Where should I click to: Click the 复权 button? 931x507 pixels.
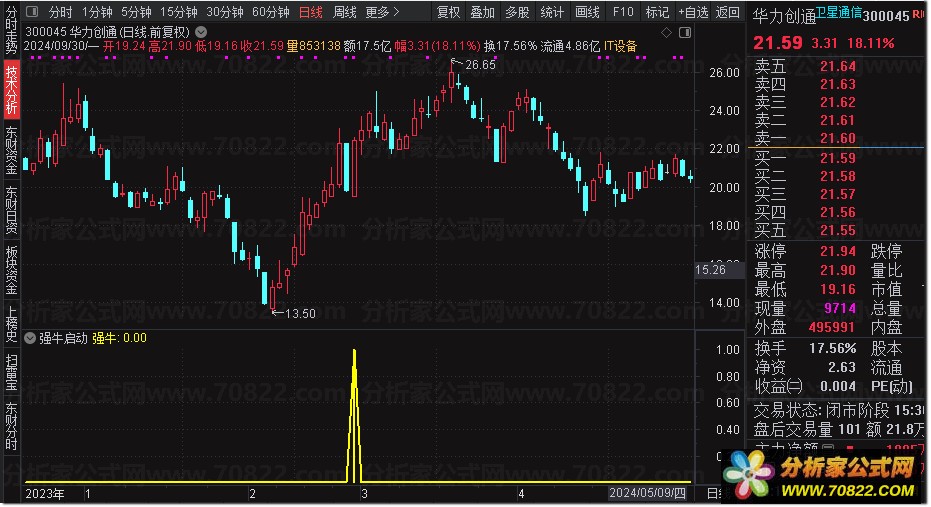pos(448,12)
